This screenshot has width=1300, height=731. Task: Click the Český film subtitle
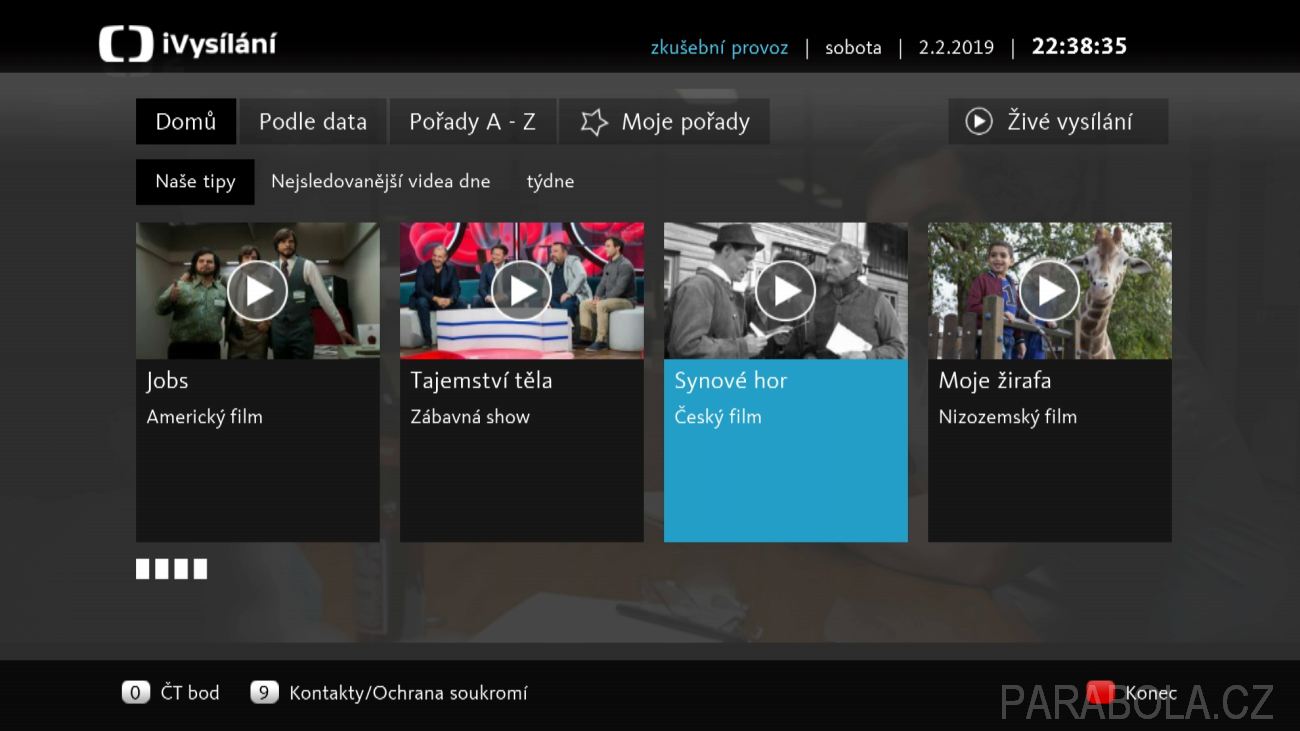point(718,417)
